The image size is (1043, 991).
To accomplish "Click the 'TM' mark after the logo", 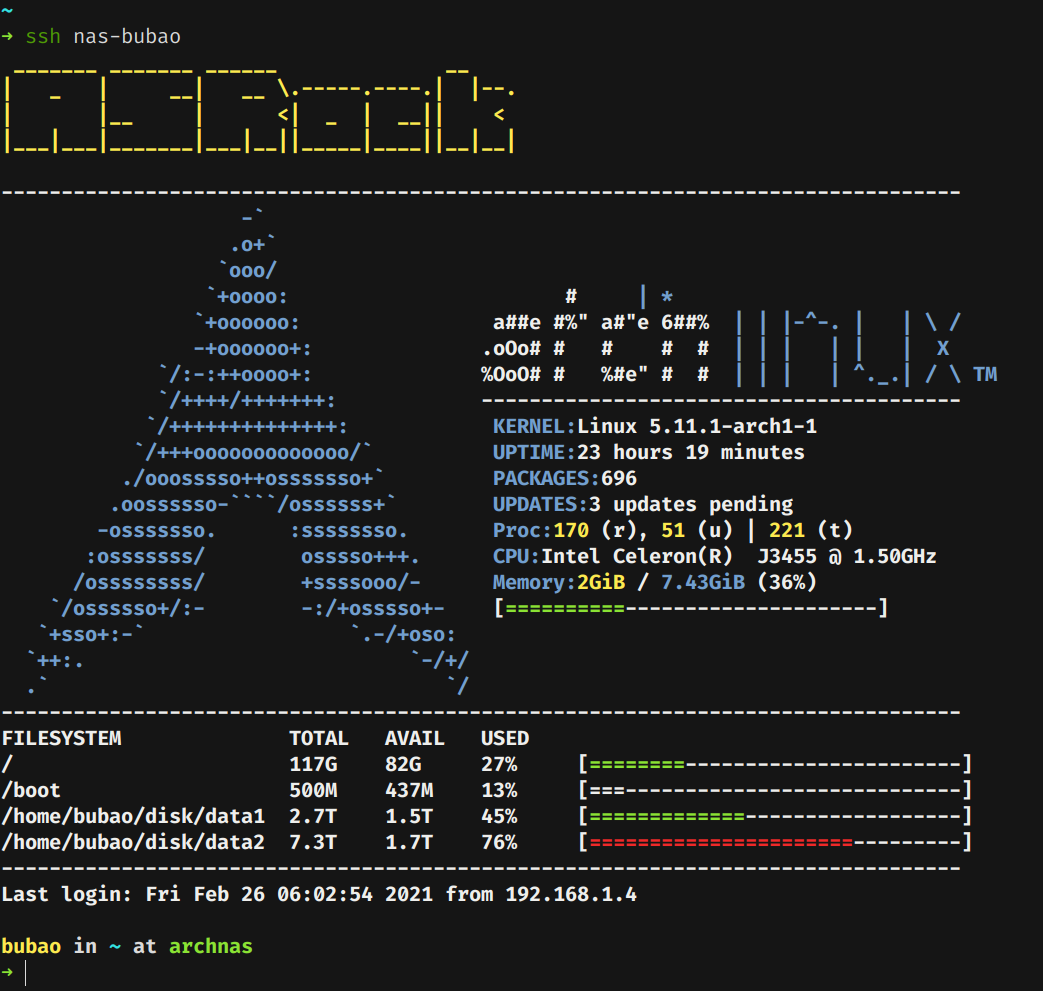I will point(985,374).
